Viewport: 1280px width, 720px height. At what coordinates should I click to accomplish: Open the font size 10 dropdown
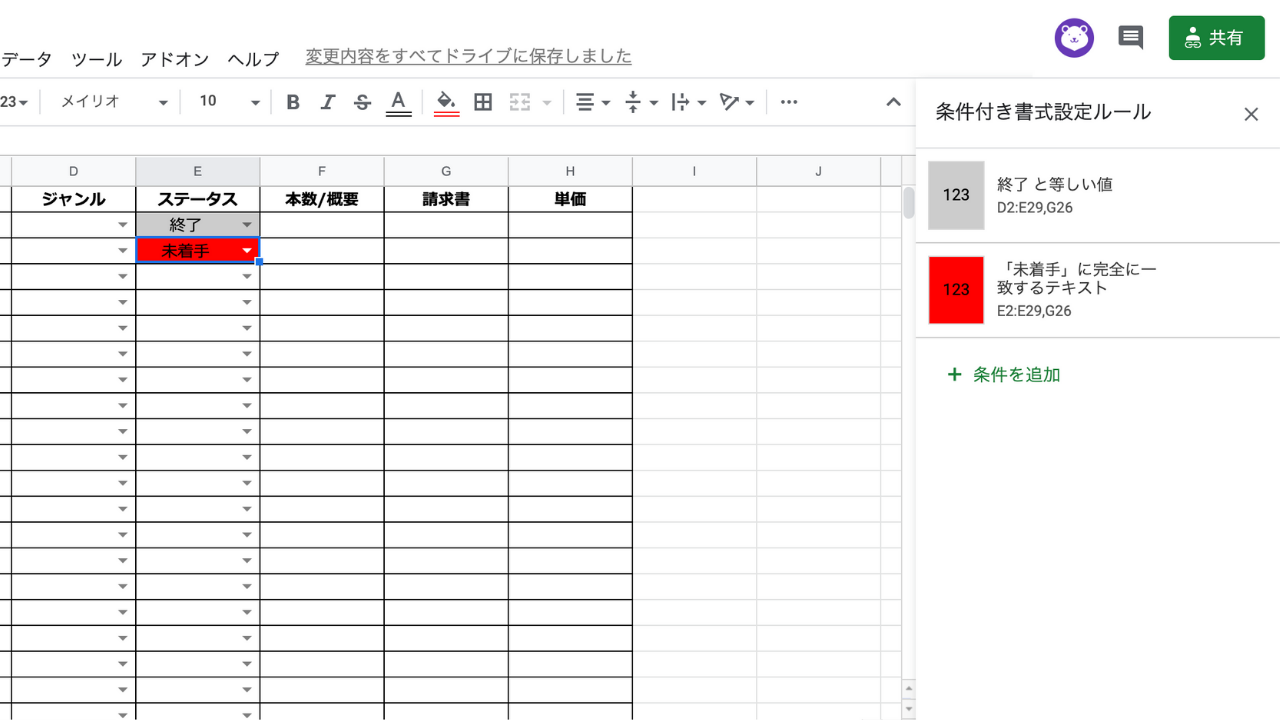click(x=228, y=102)
